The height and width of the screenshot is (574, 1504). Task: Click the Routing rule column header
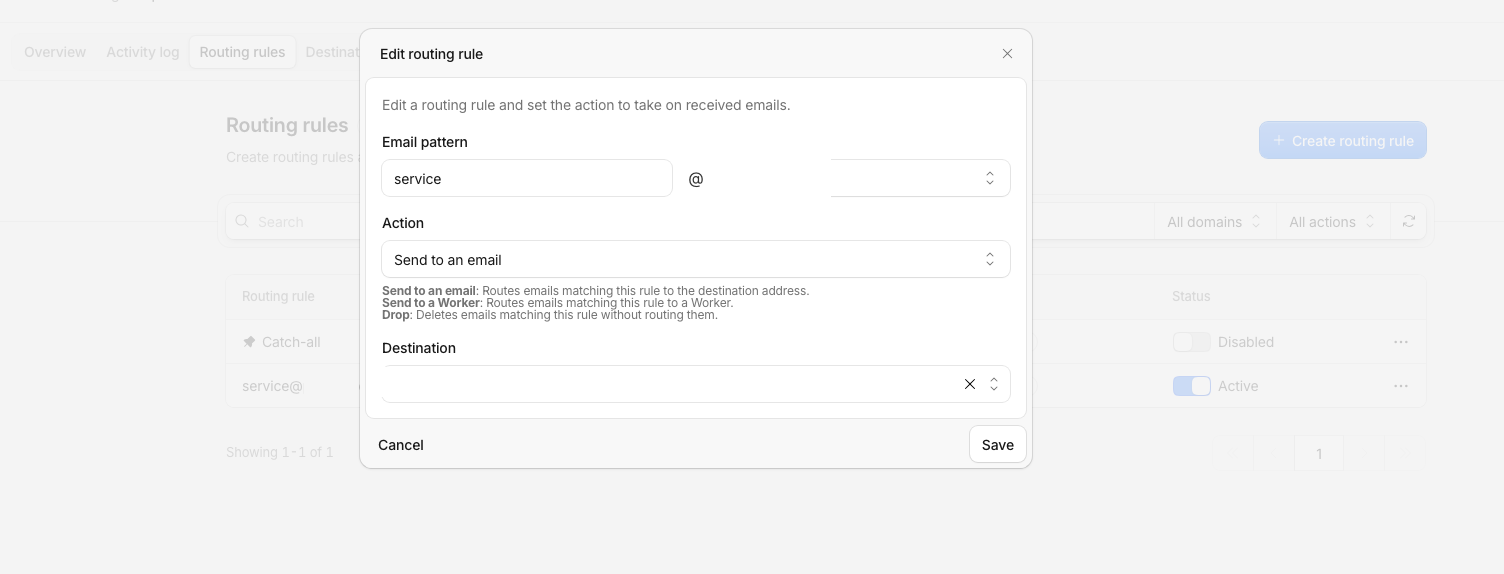(x=278, y=297)
